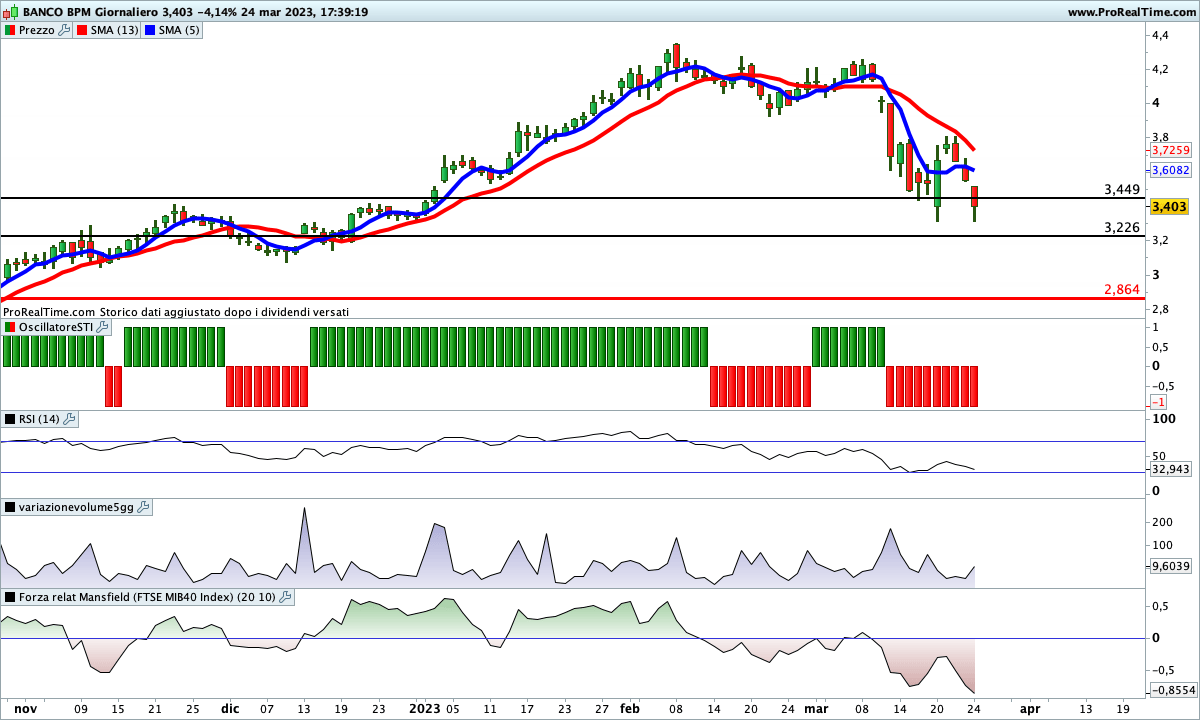This screenshot has height=720, width=1200.
Task: Select the SMA (5) indicator label
Action: (x=178, y=30)
